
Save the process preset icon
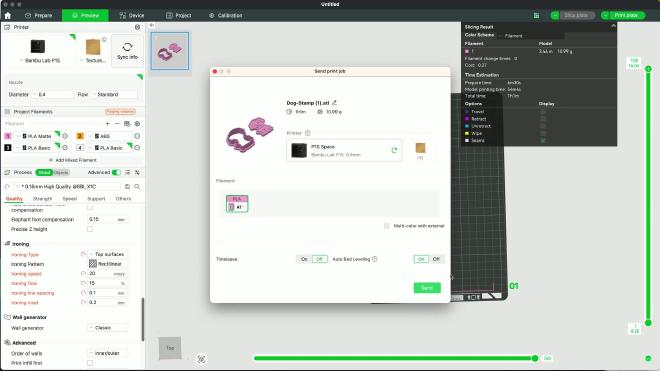127,187
